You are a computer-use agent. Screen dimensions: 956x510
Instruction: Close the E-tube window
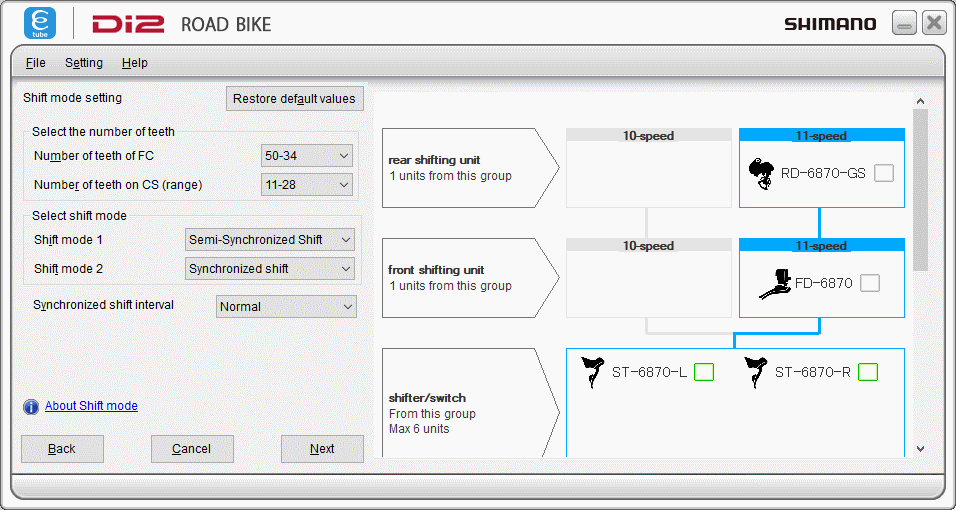point(934,23)
